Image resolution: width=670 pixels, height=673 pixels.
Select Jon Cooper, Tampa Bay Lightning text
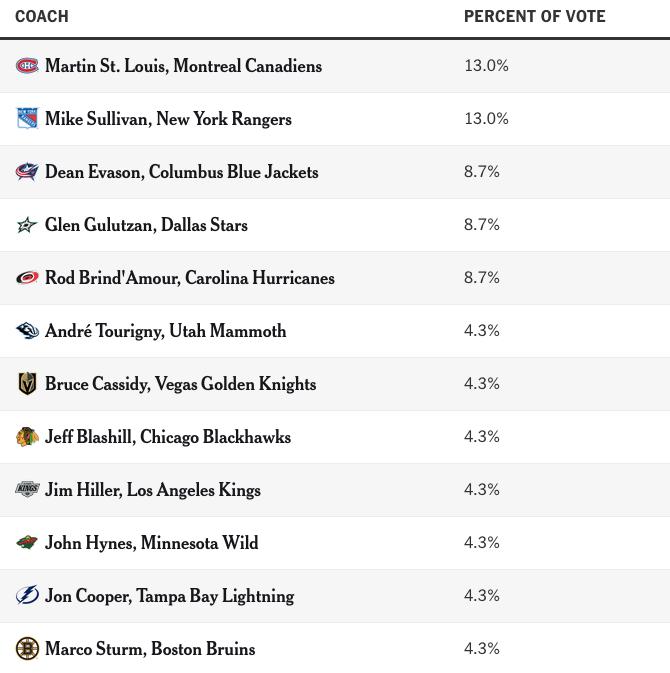170,596
